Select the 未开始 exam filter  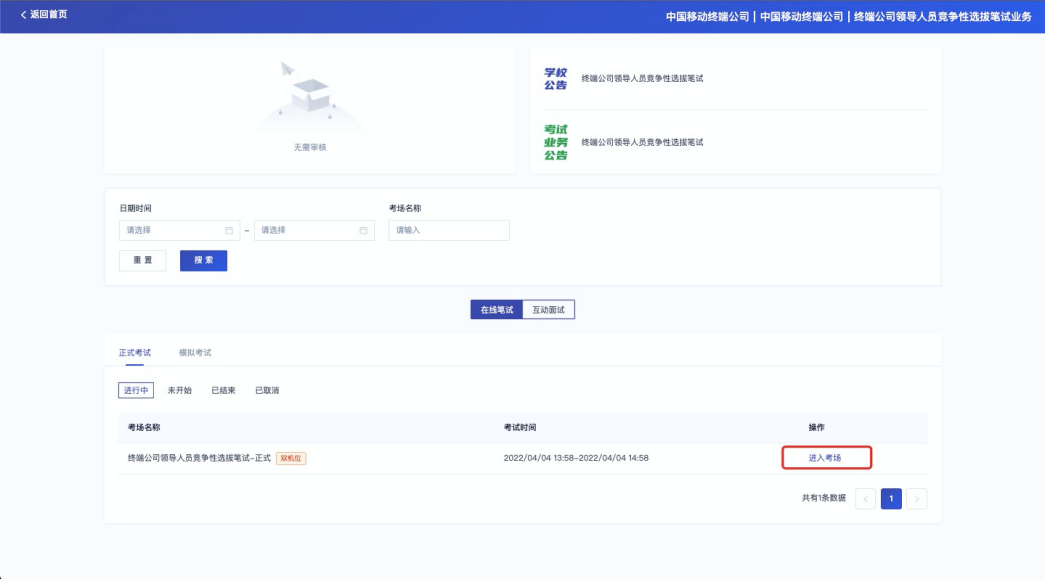point(180,389)
